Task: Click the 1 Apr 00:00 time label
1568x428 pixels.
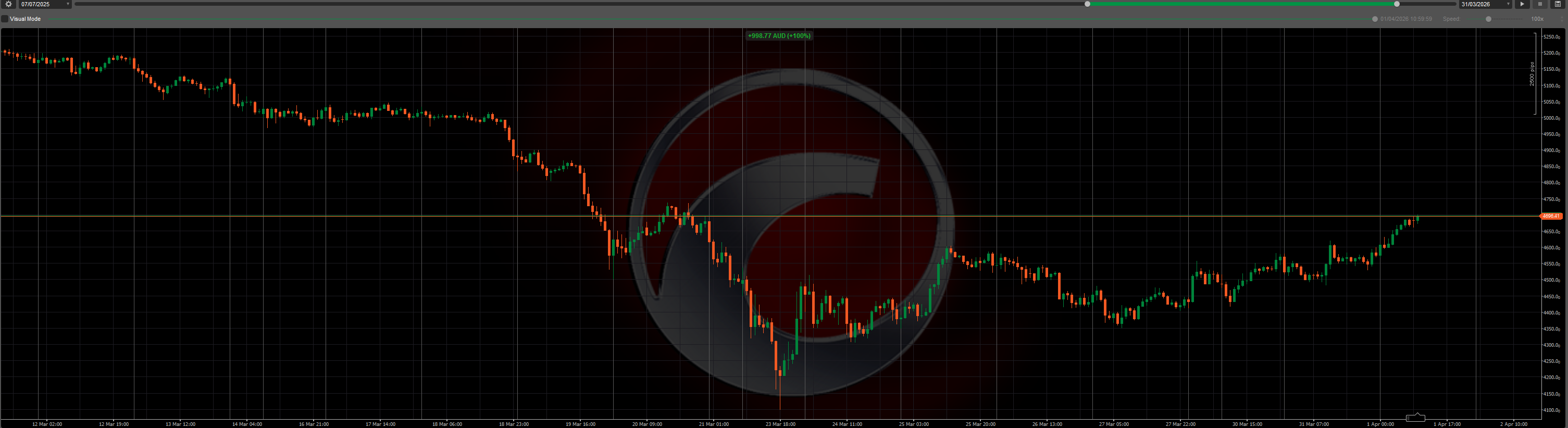Action: click(x=1380, y=424)
